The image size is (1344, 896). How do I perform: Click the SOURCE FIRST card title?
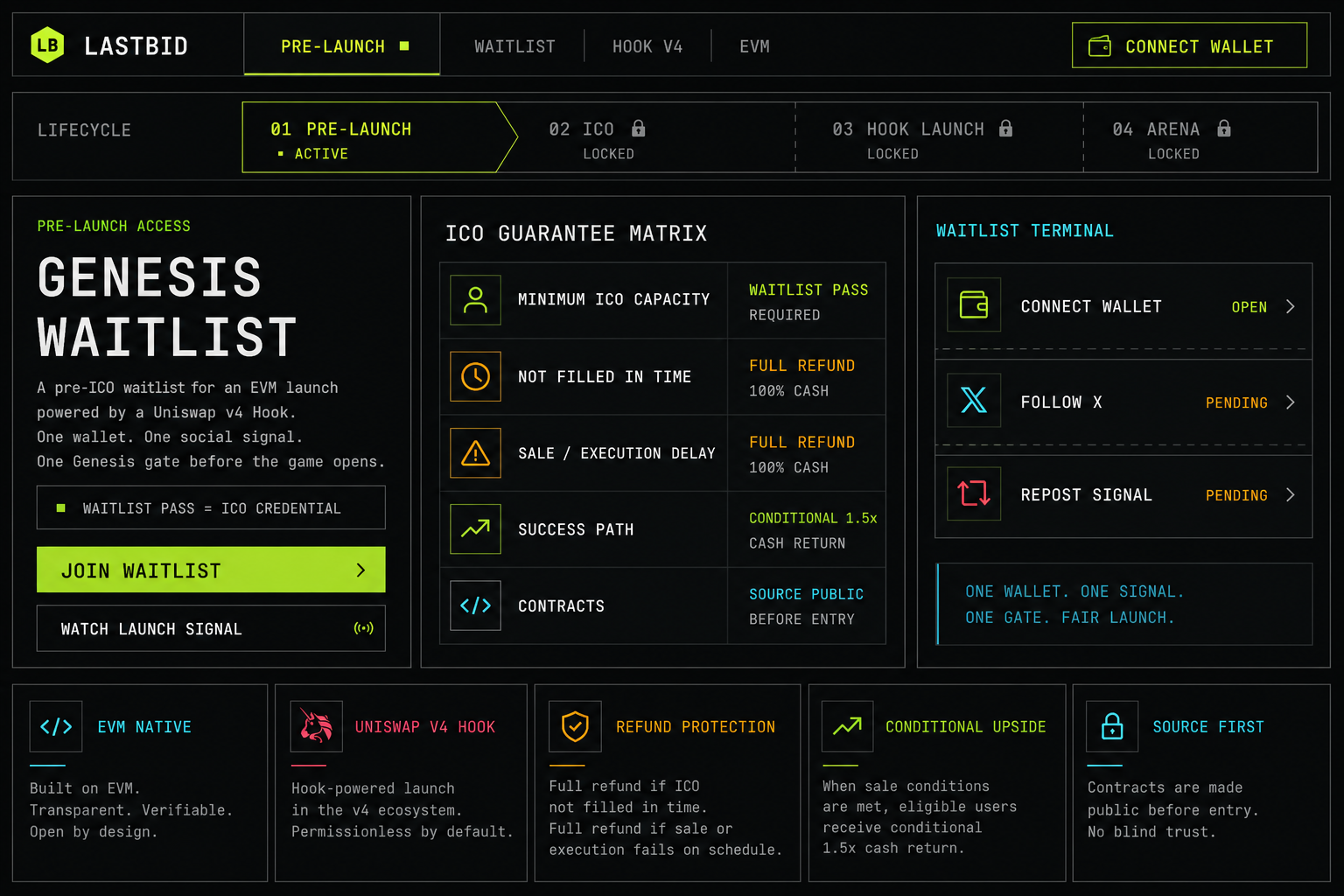(1208, 727)
